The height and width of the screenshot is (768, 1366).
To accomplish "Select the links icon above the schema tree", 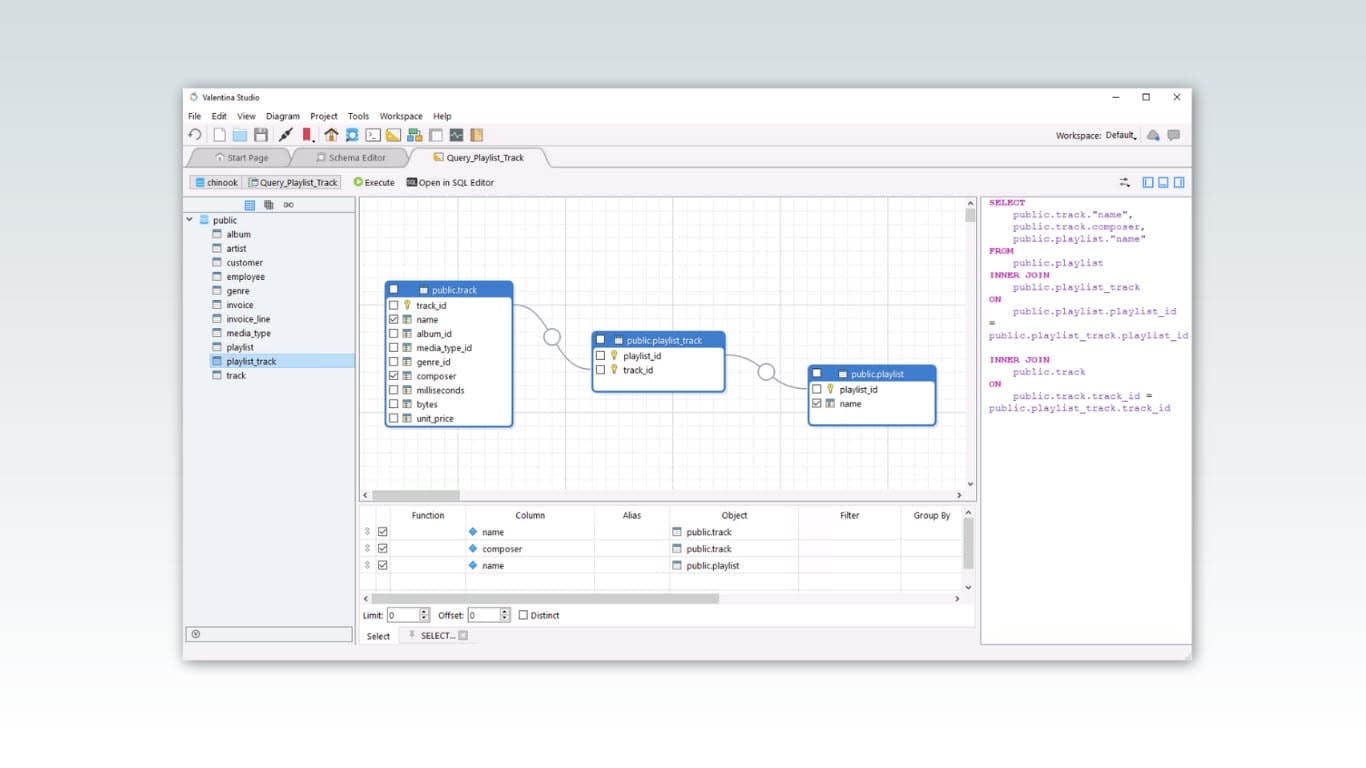I will tap(290, 205).
